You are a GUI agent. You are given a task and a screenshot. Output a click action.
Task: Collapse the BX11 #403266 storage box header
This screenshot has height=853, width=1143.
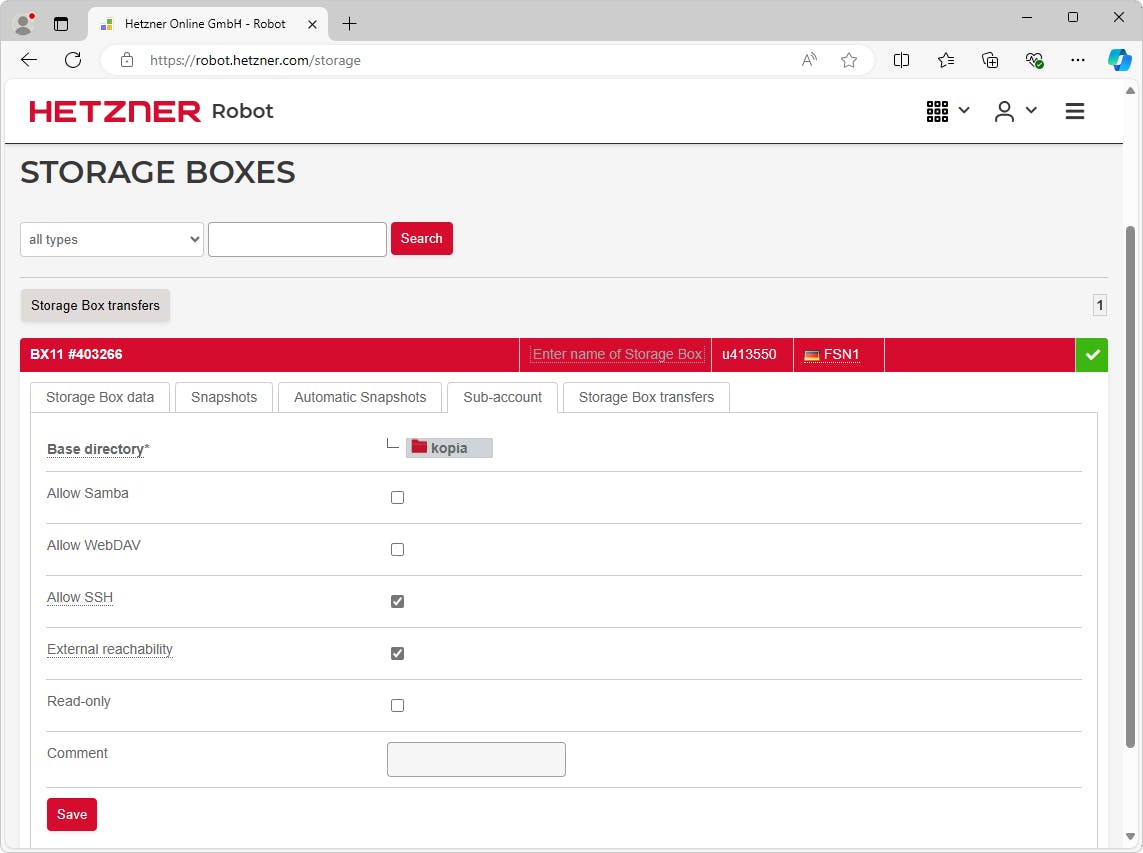pyautogui.click(x=270, y=354)
